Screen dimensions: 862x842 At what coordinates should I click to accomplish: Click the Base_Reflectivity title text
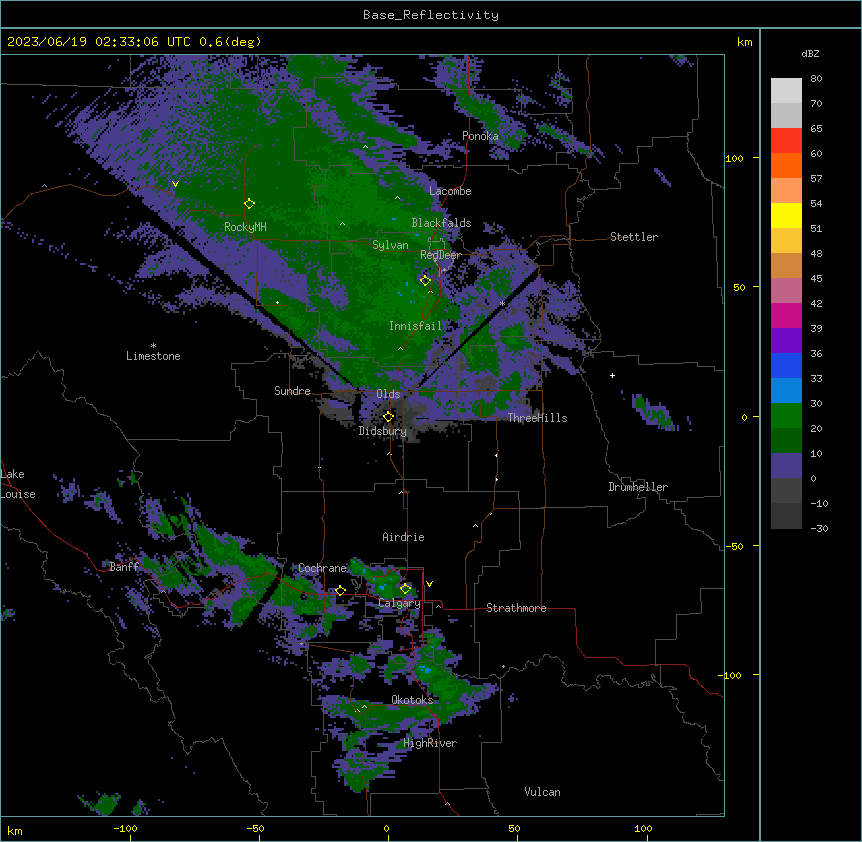coord(431,15)
